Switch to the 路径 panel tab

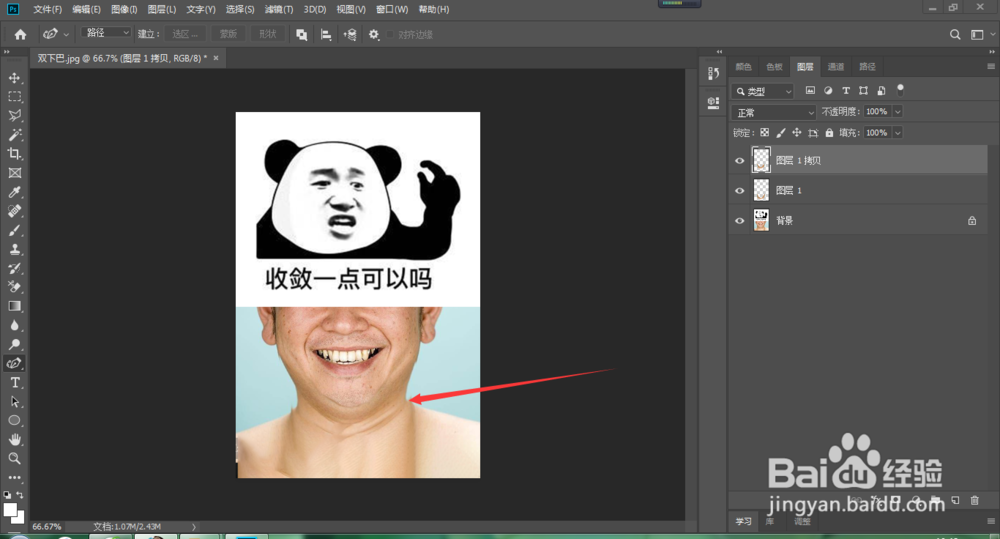click(x=867, y=66)
